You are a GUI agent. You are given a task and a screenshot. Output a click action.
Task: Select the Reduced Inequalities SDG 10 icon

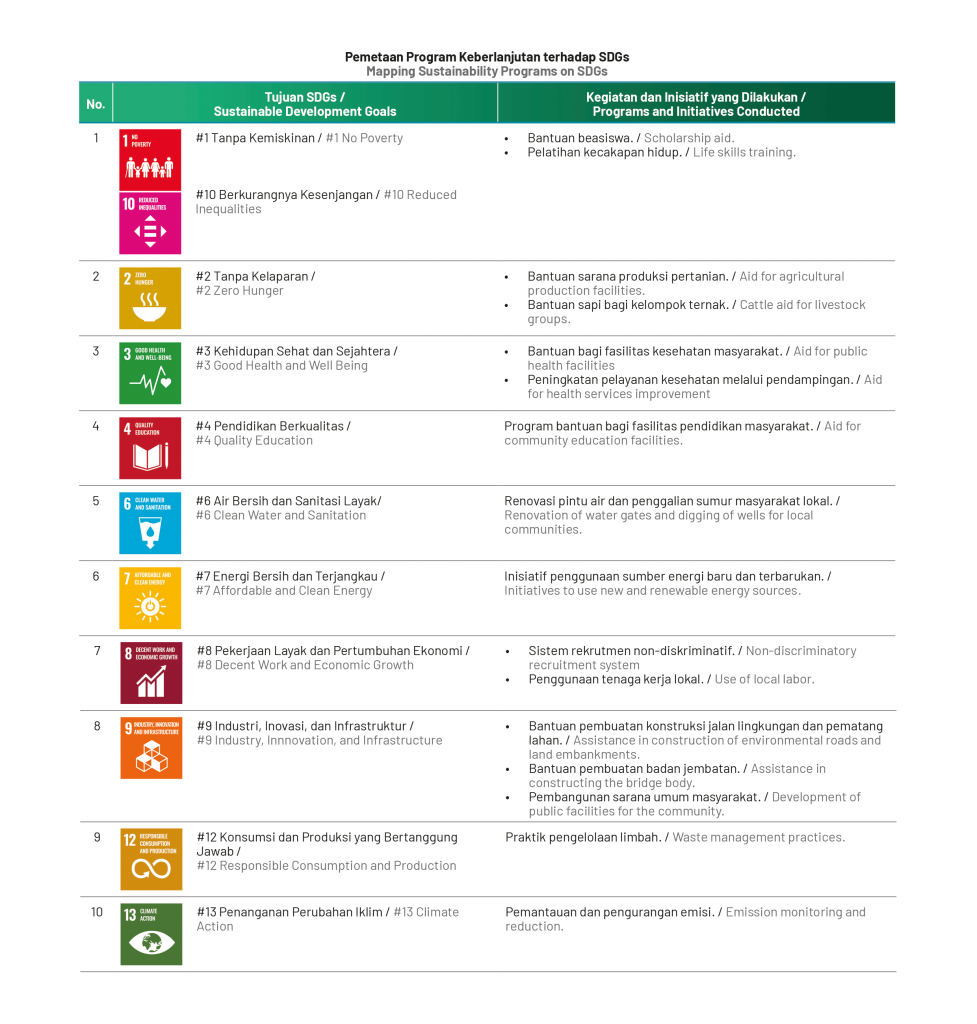pos(150,223)
